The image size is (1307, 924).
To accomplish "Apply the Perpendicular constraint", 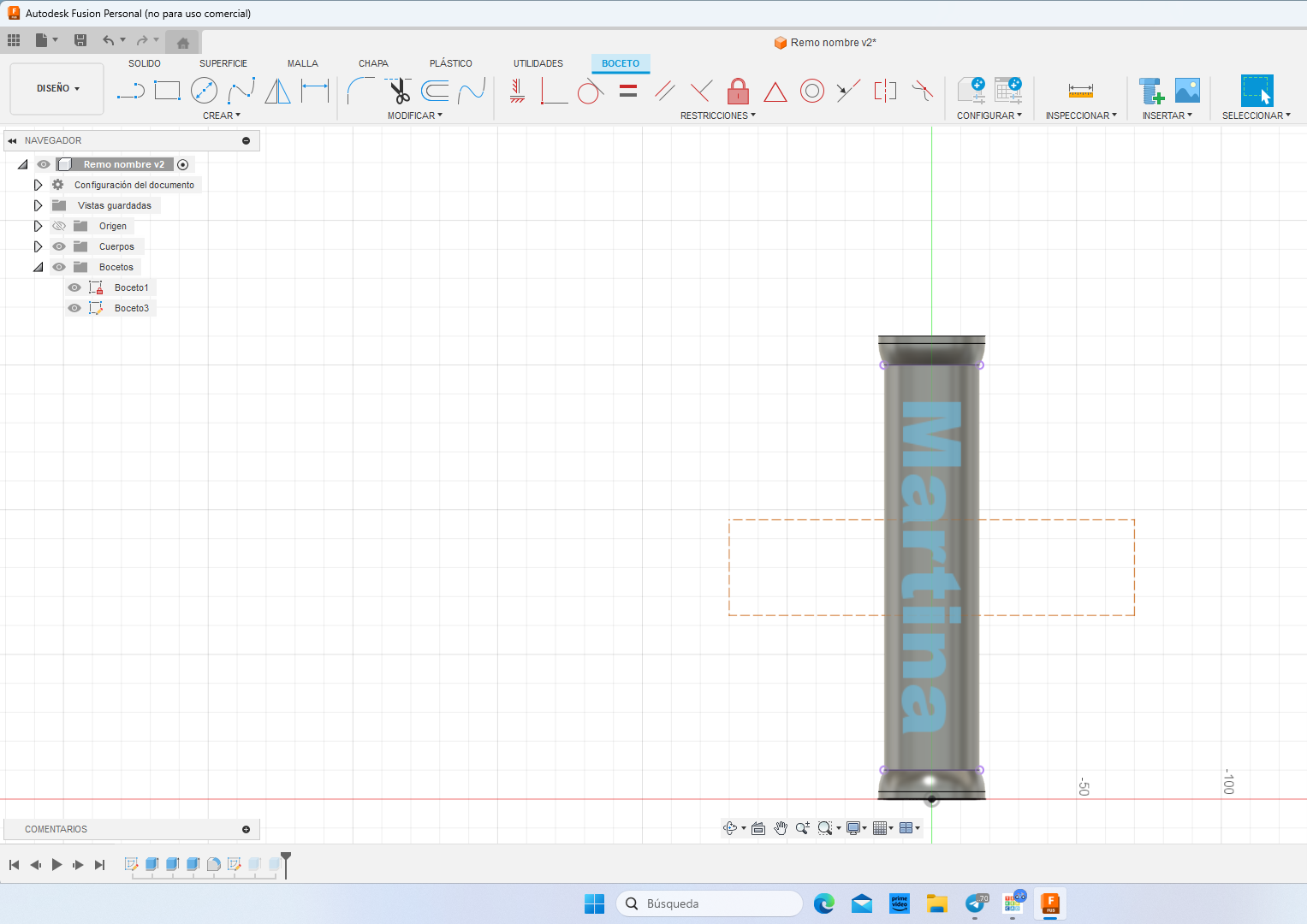I will (x=701, y=91).
